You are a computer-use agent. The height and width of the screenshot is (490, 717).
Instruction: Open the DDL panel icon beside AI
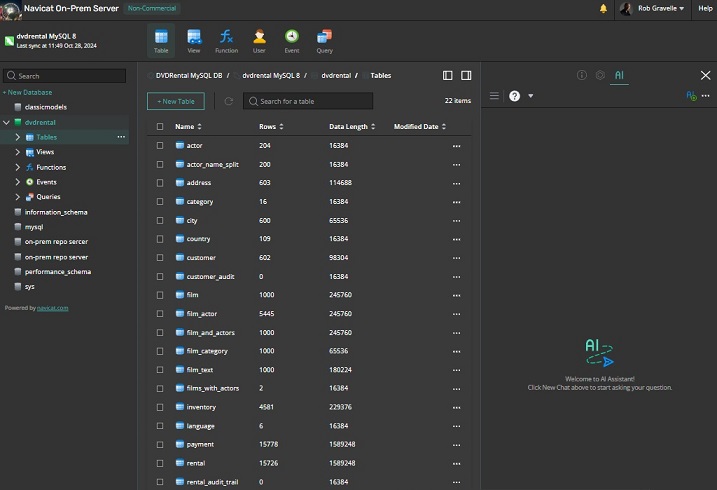600,75
